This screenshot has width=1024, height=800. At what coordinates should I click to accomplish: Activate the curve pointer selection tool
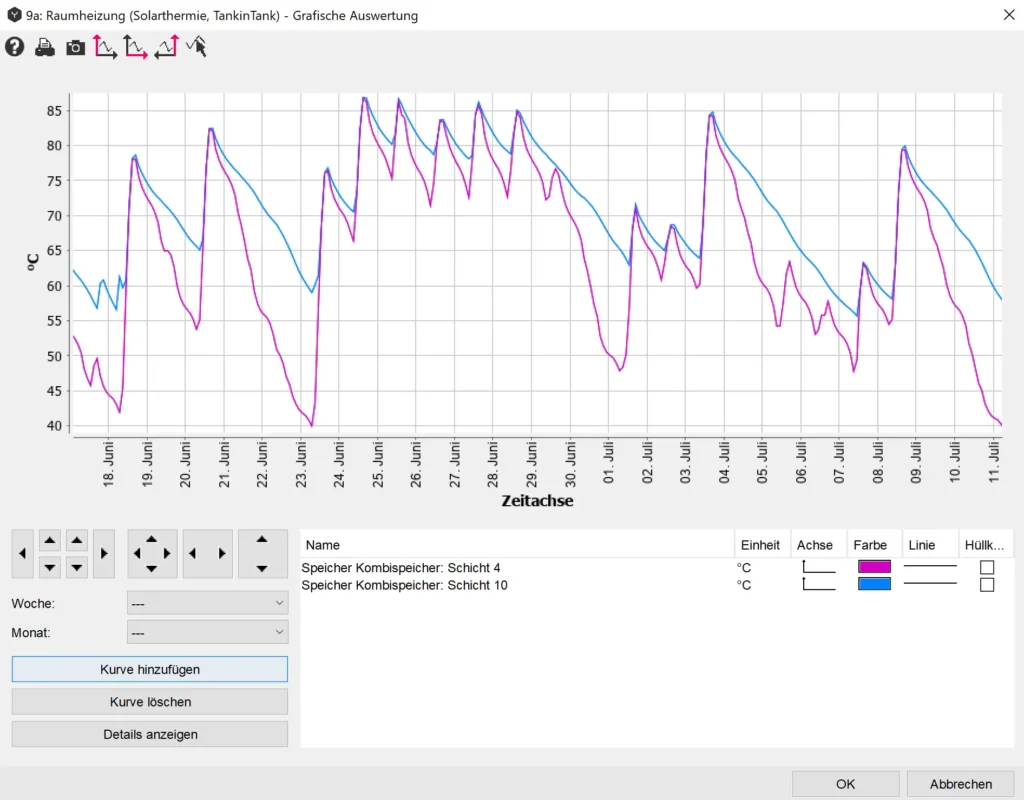pyautogui.click(x=197, y=47)
